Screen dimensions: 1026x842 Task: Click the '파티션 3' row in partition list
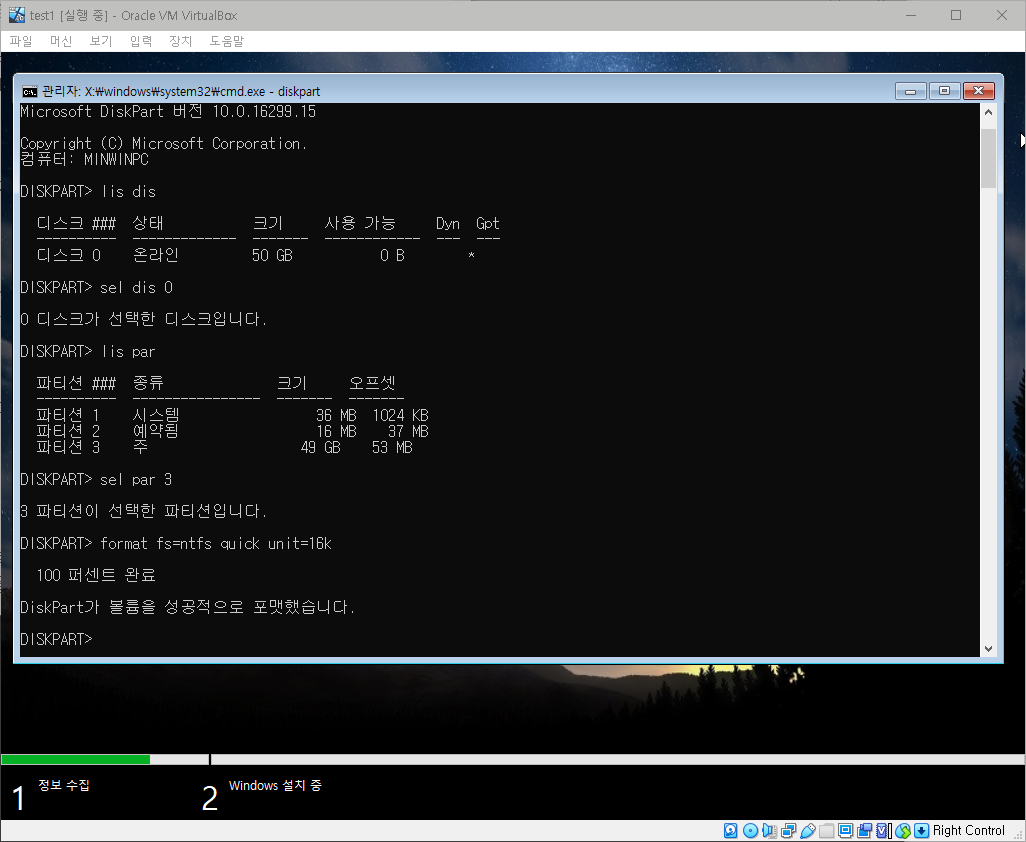coord(224,447)
